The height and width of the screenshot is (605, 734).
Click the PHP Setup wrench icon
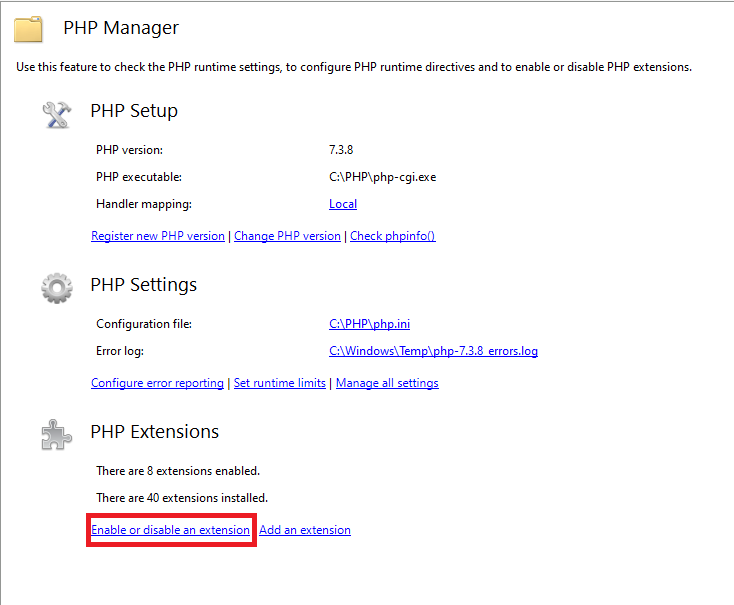57,115
